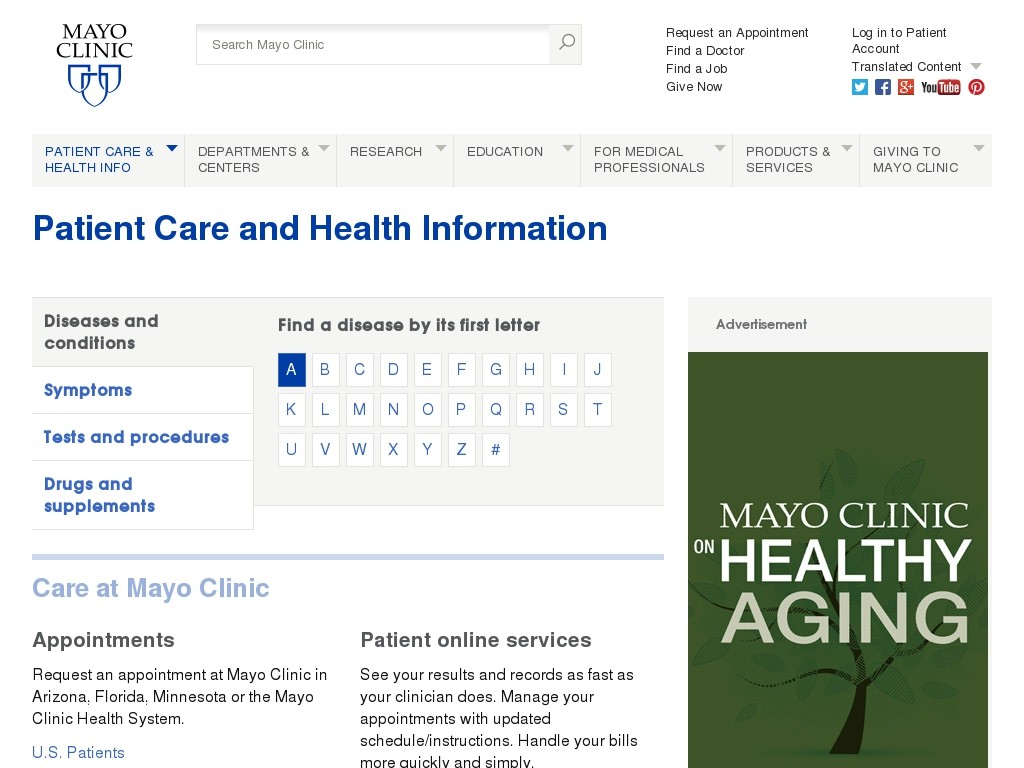Click the U.S. Patients link

coord(78,752)
